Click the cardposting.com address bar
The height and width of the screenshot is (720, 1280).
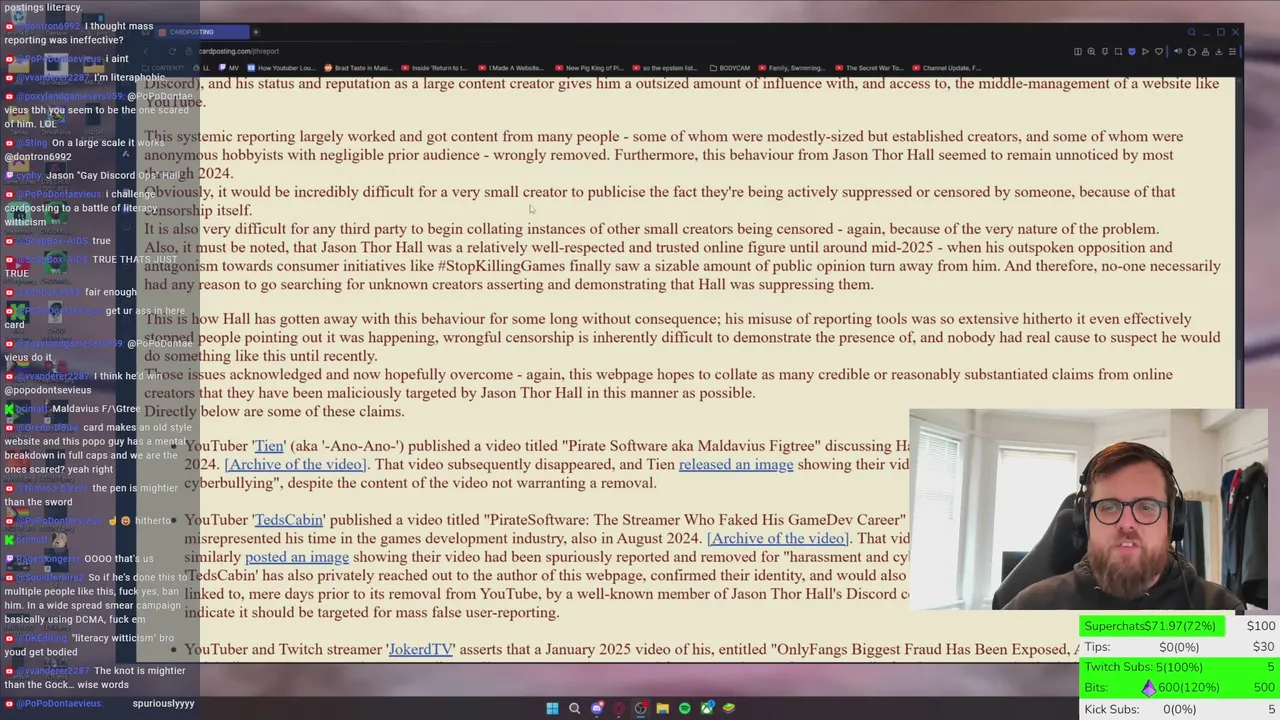pyautogui.click(x=238, y=51)
